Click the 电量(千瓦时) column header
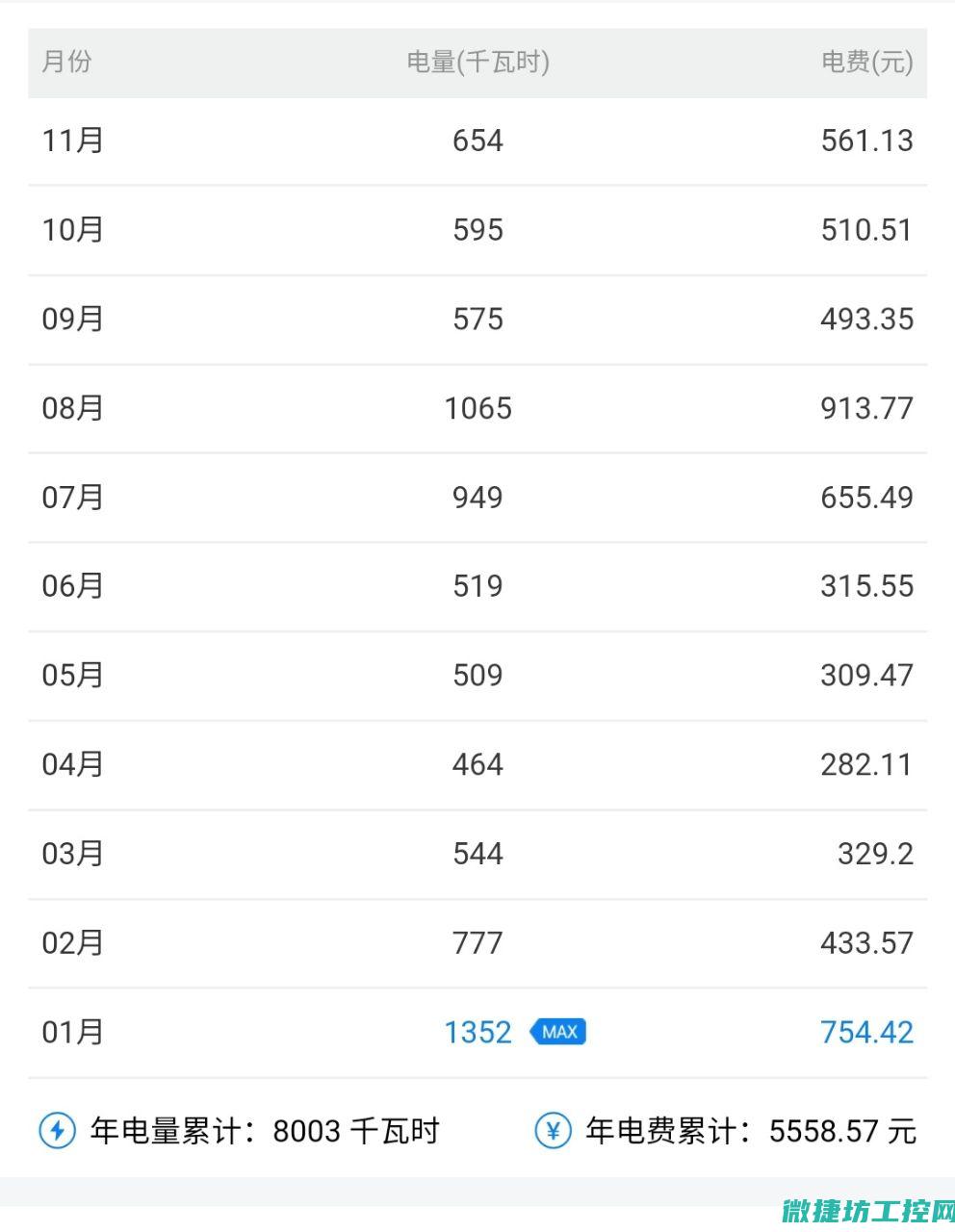This screenshot has height=1232, width=955. (x=477, y=62)
